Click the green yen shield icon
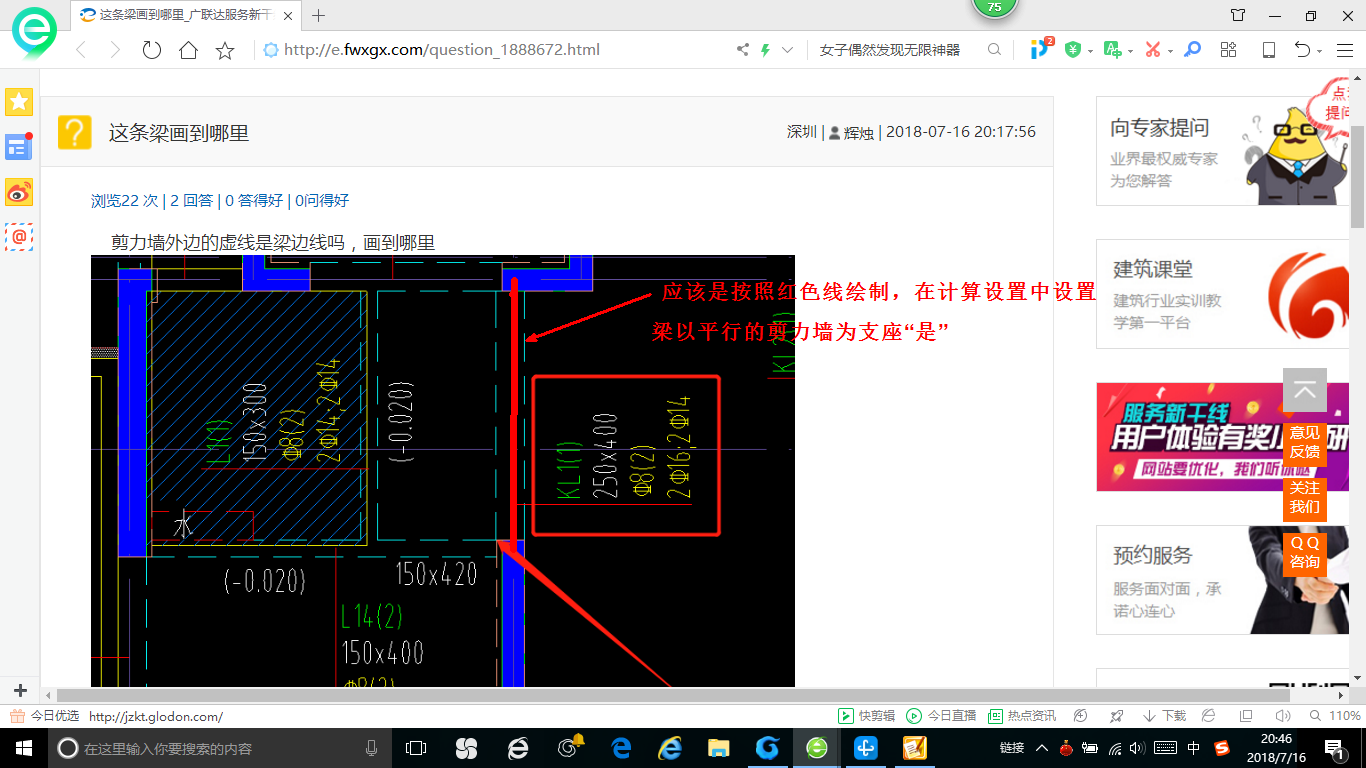The width and height of the screenshot is (1366, 768). click(1073, 49)
